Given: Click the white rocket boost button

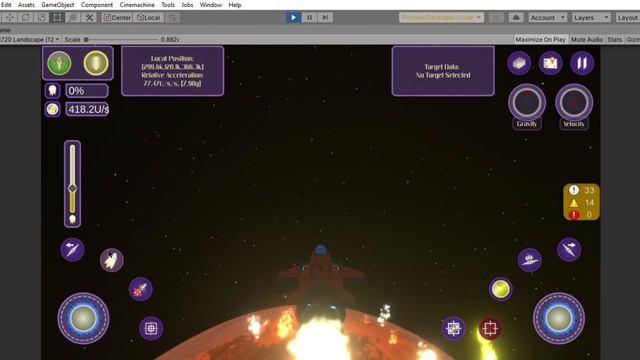Looking at the screenshot, I should pyautogui.click(x=112, y=260).
